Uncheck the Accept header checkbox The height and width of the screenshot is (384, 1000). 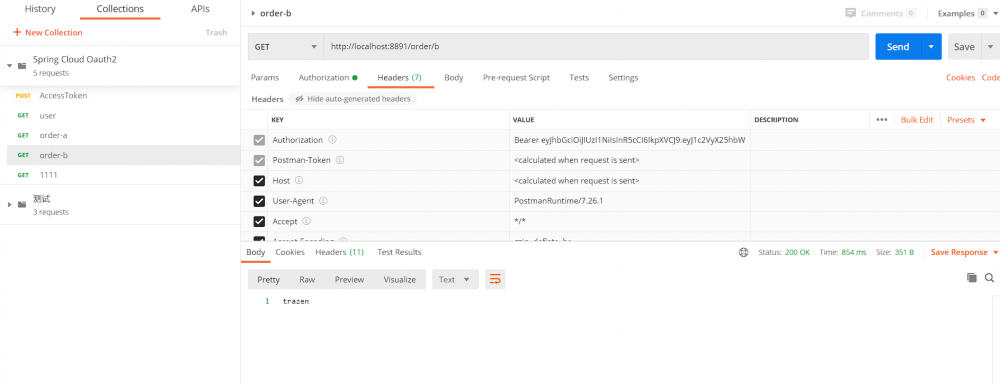[x=259, y=222]
